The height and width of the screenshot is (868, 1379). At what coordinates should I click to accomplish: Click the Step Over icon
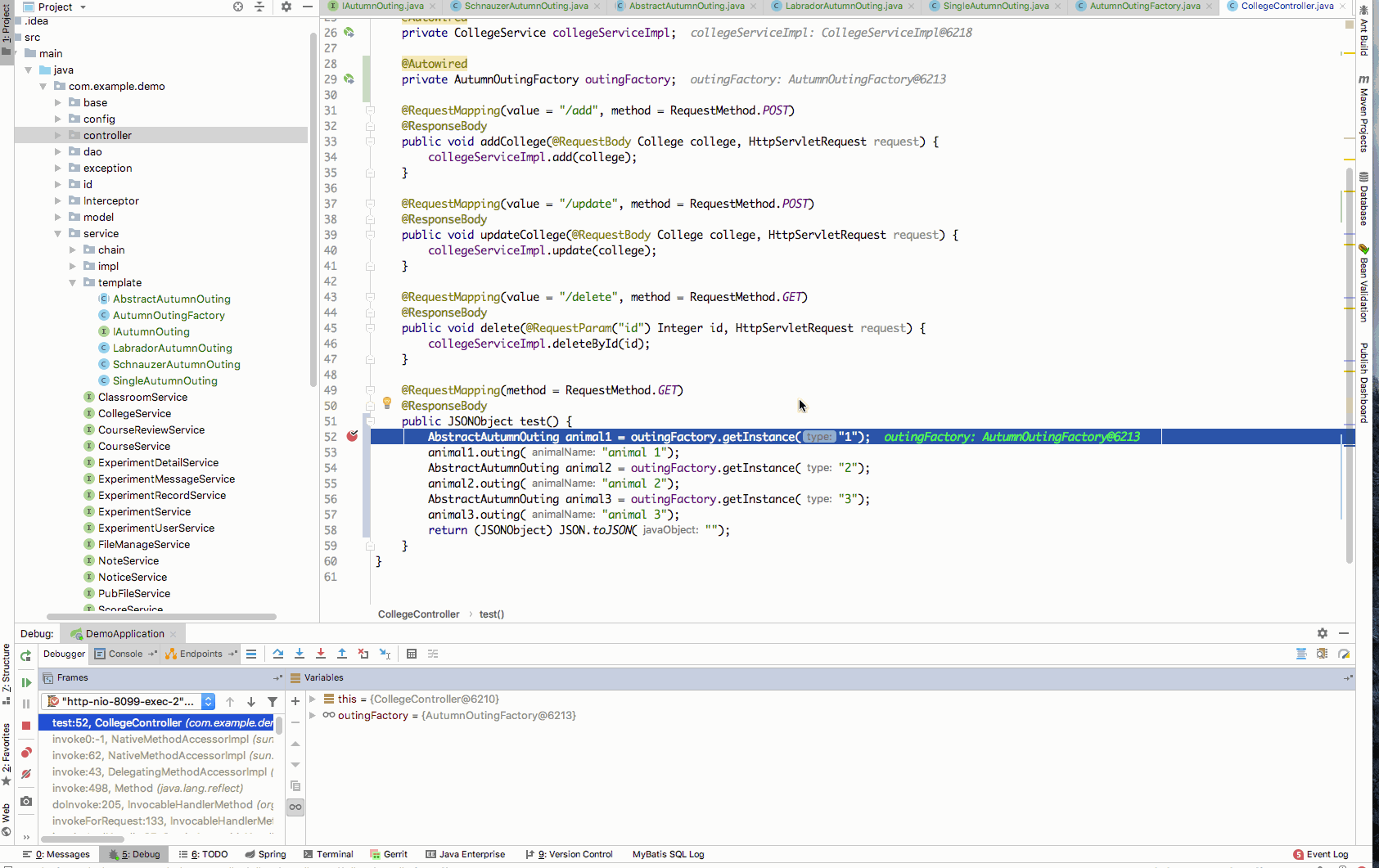[278, 654]
